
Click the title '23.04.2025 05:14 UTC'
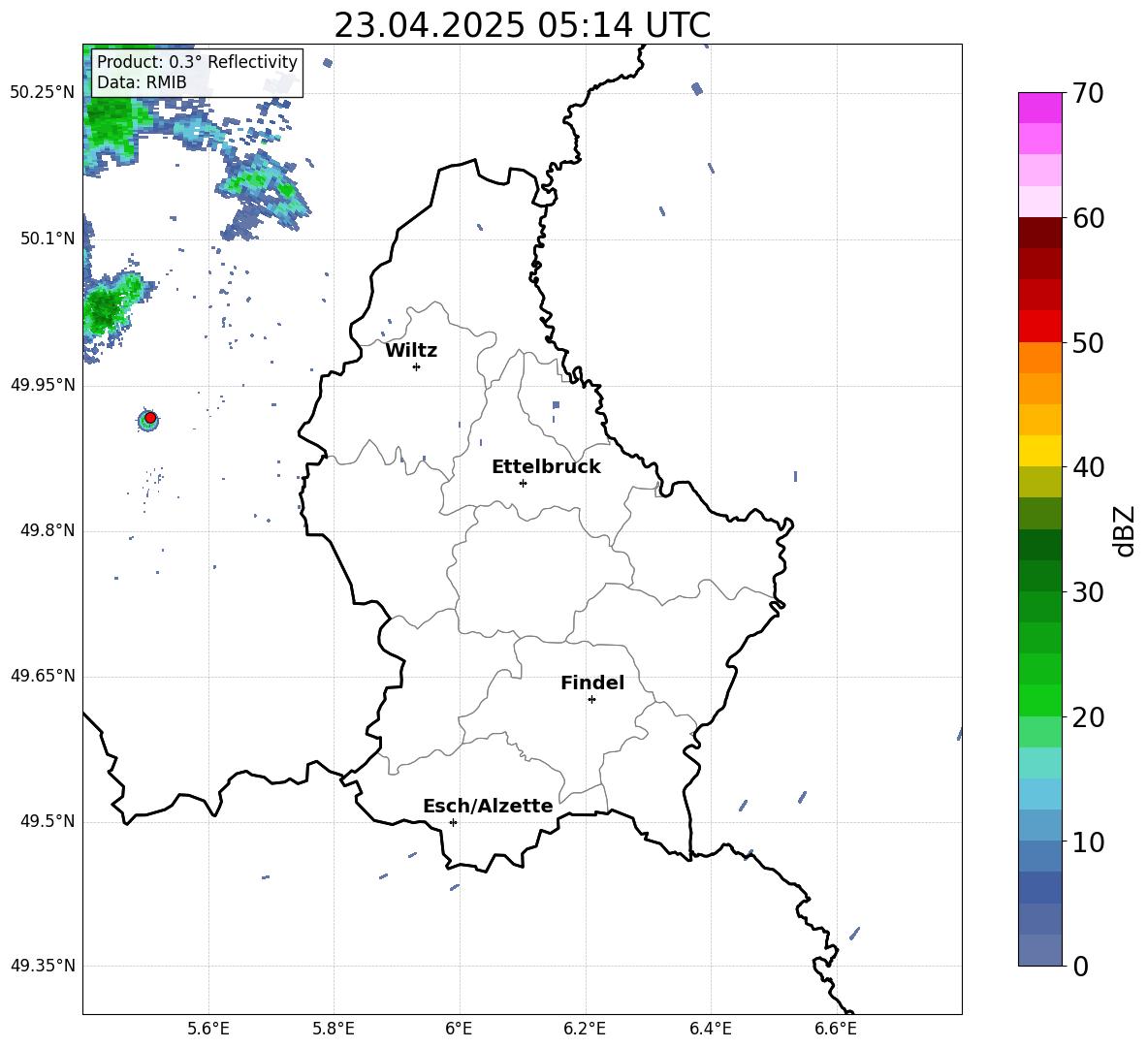pos(522,25)
